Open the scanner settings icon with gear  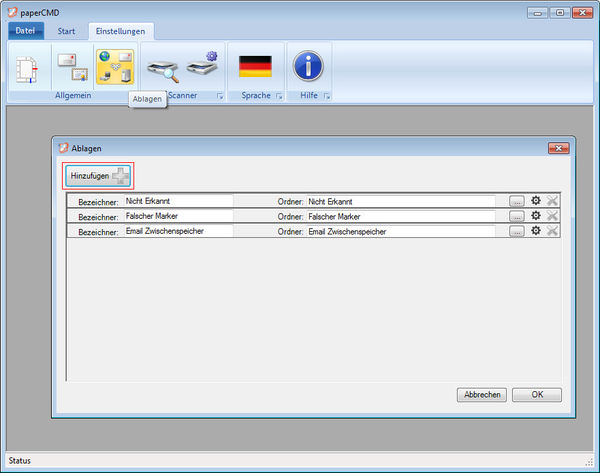[202, 63]
